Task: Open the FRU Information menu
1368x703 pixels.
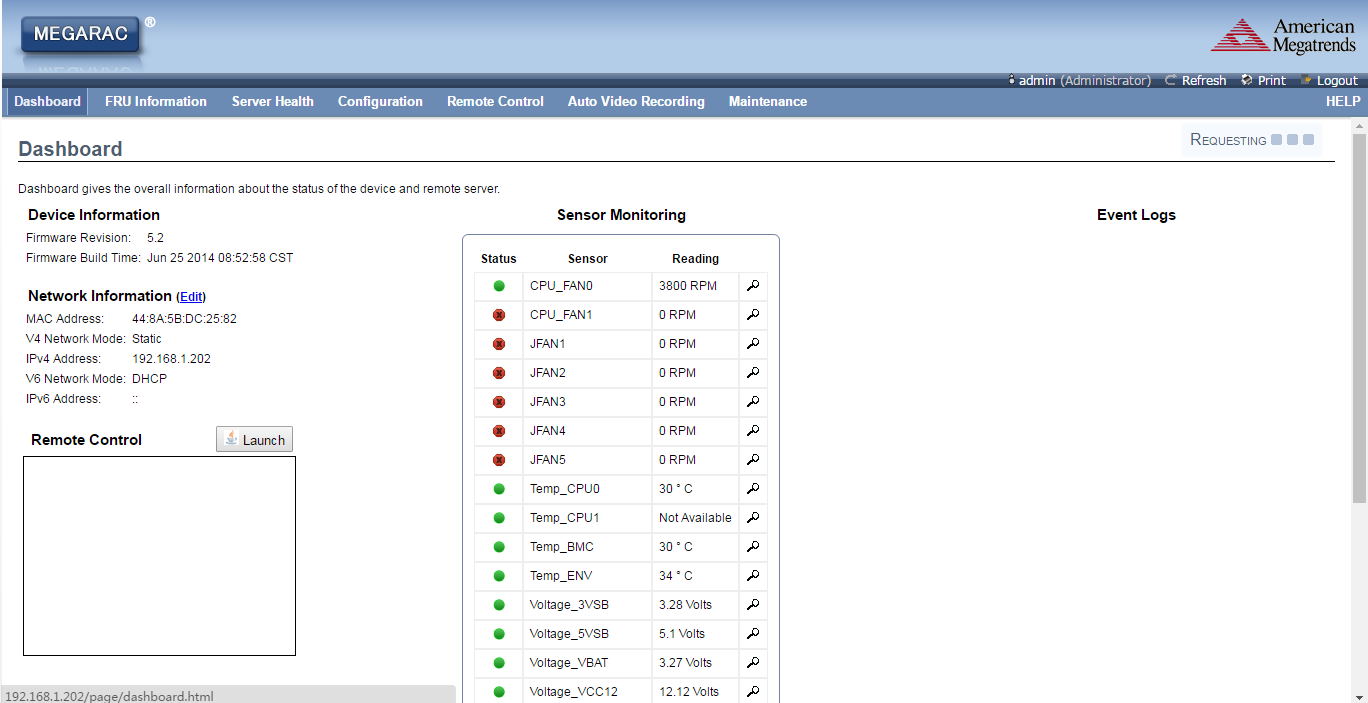Action: [x=156, y=102]
